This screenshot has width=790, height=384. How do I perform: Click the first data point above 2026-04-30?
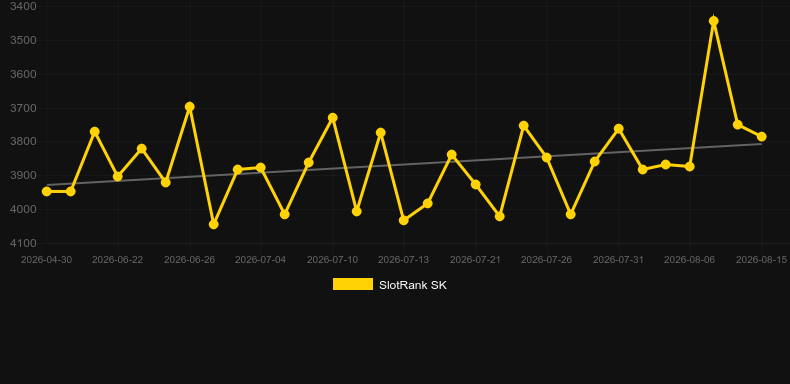47,191
